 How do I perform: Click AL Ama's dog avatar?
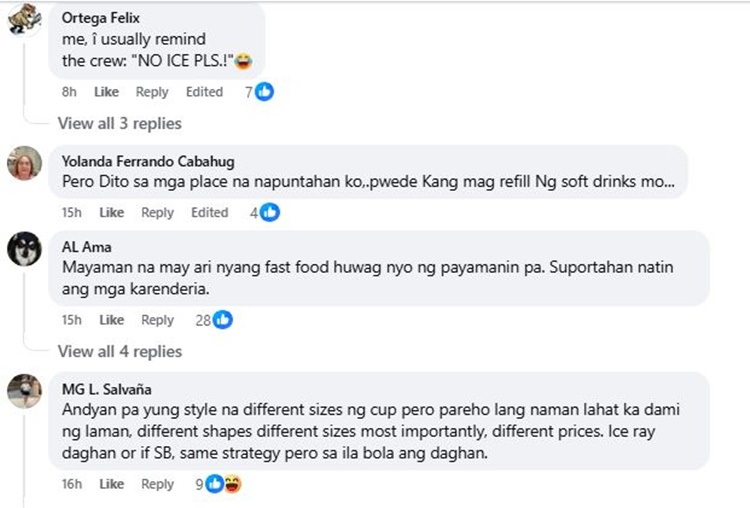tap(24, 249)
